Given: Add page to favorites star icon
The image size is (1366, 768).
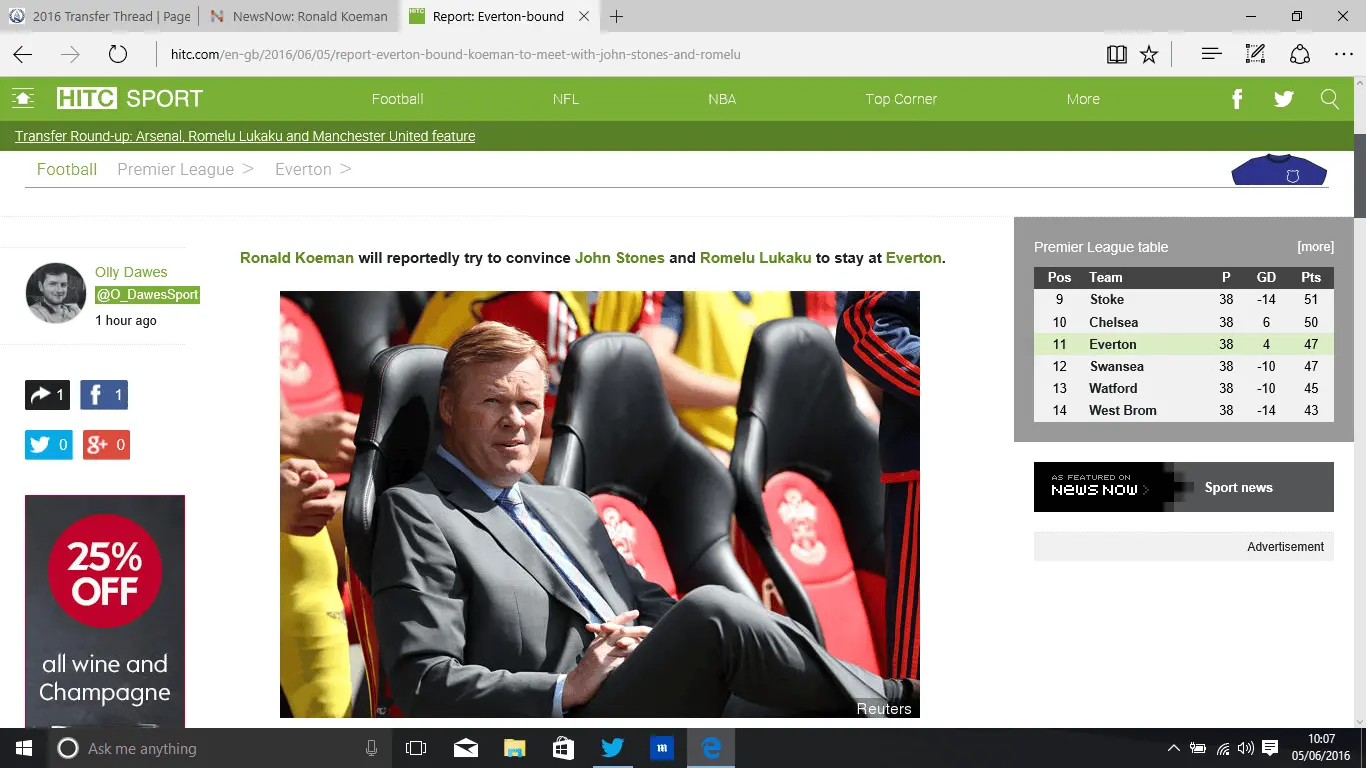Looking at the screenshot, I should click(1149, 54).
